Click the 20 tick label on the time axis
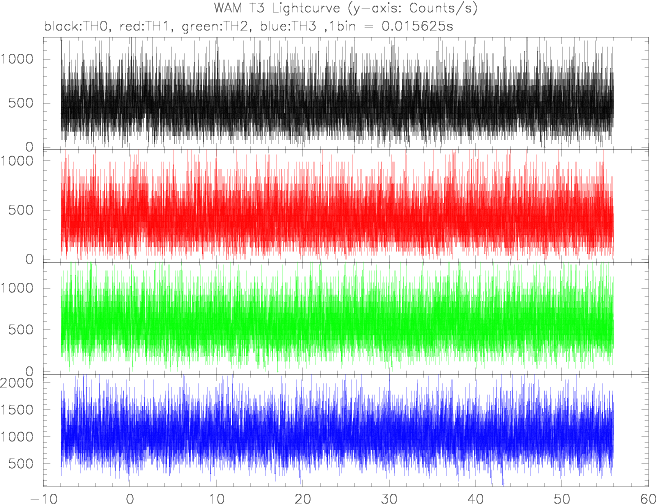This screenshot has height=504, width=657. pyautogui.click(x=302, y=499)
